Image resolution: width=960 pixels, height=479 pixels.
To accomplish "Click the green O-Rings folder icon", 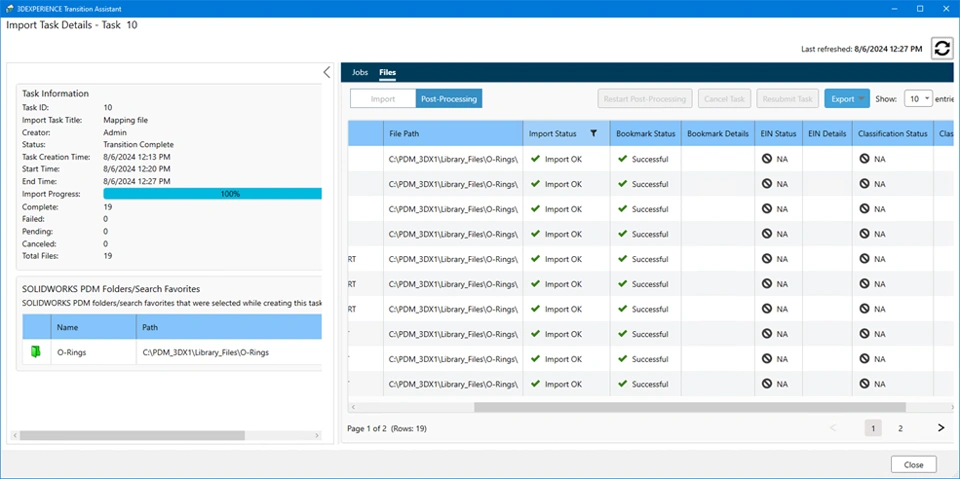I will (36, 352).
